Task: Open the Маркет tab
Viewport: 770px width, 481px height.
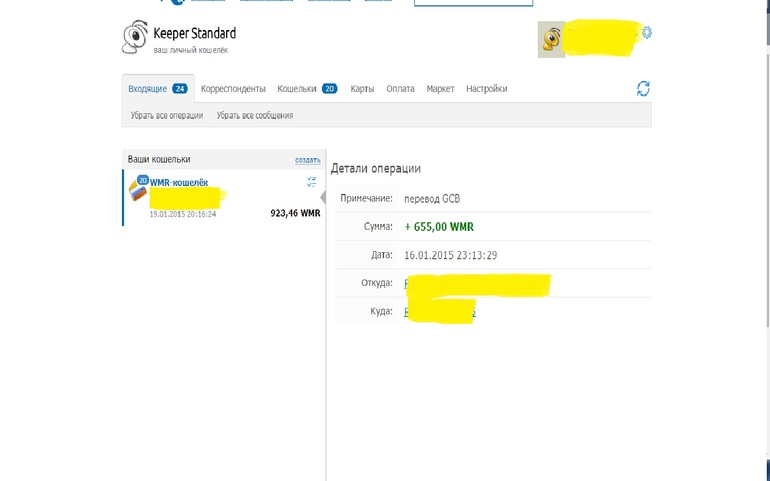Action: (440, 89)
